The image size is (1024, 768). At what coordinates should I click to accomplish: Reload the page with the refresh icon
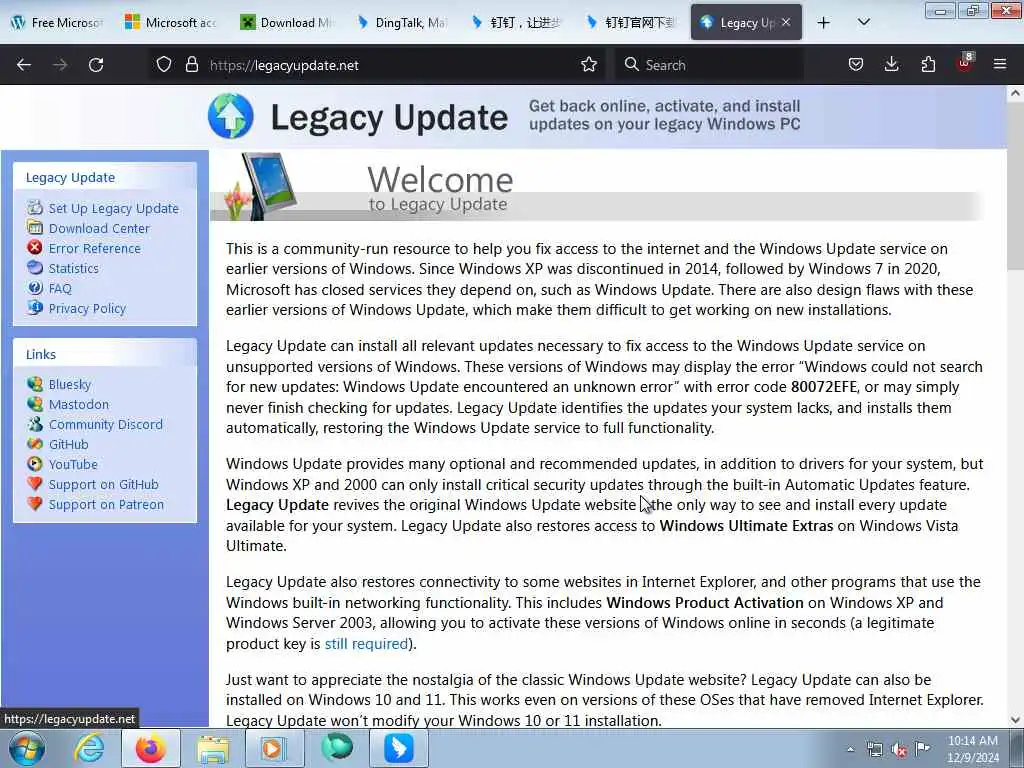[x=96, y=65]
